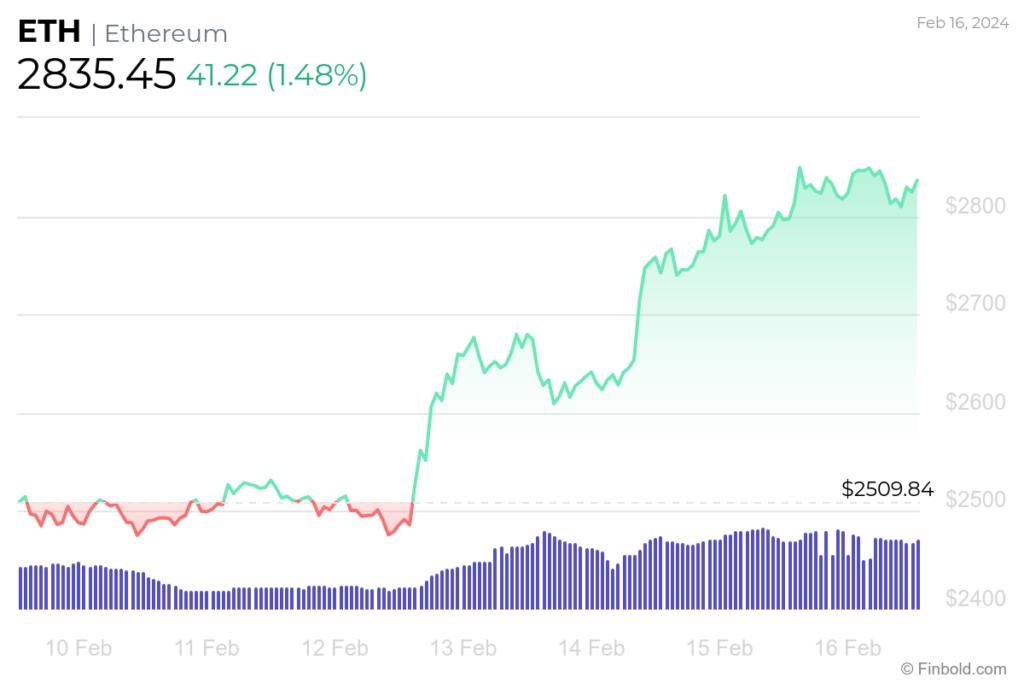The height and width of the screenshot is (683, 1024).
Task: Select the 13 Feb date marker
Action: coord(463,648)
